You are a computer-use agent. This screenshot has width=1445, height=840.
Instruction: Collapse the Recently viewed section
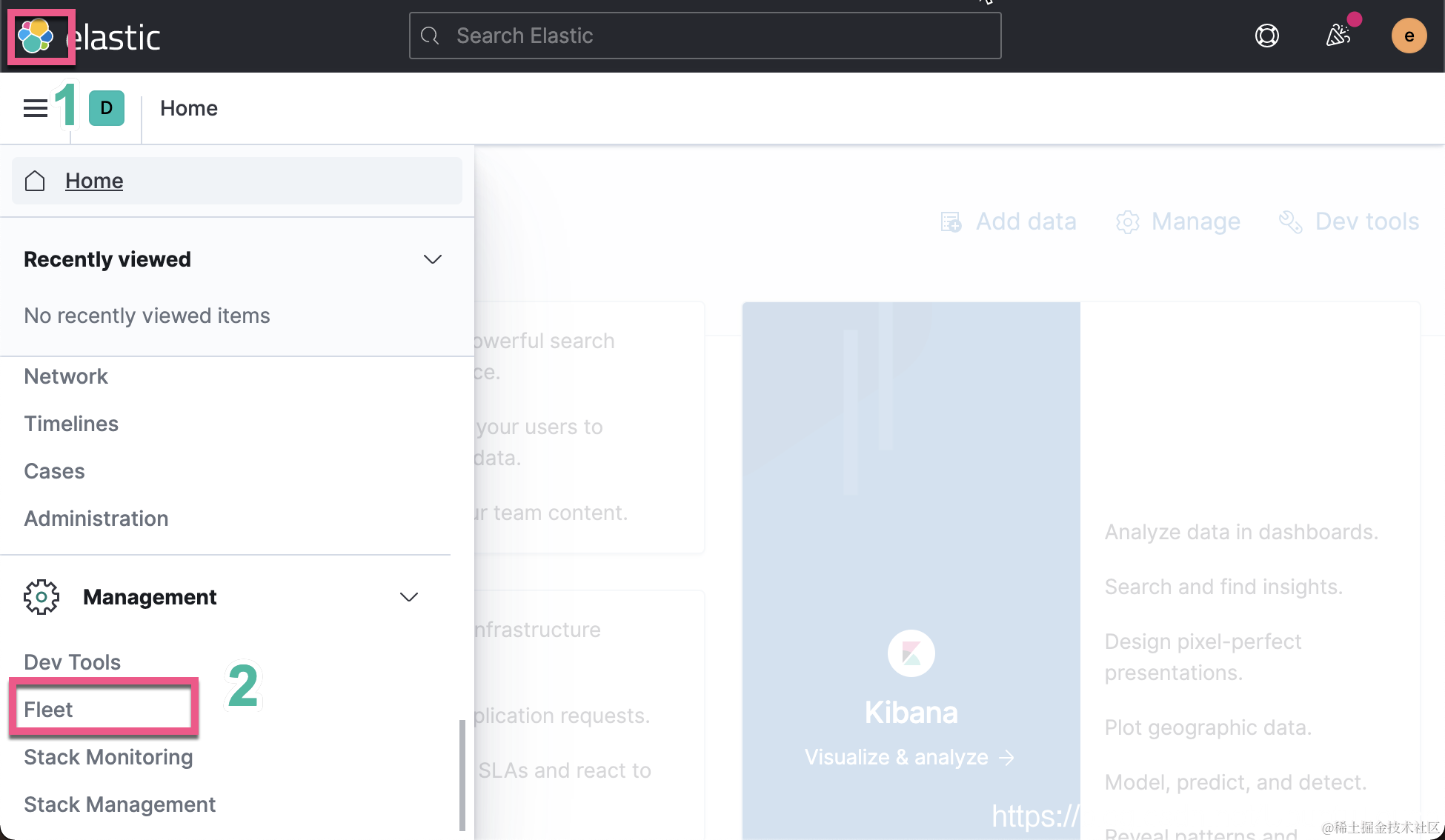click(x=432, y=259)
